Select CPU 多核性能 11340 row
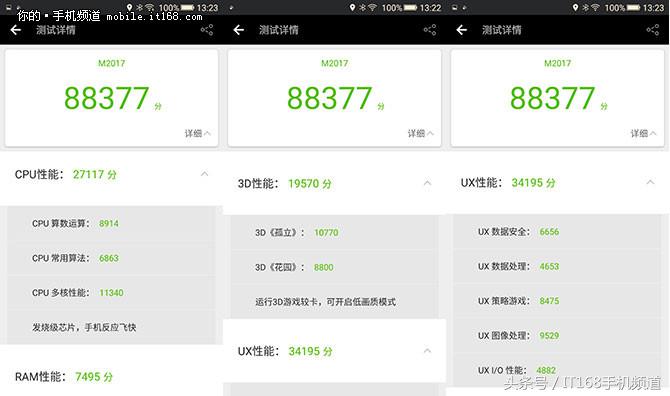Viewport: 670px width, 396px height. pyautogui.click(x=111, y=293)
